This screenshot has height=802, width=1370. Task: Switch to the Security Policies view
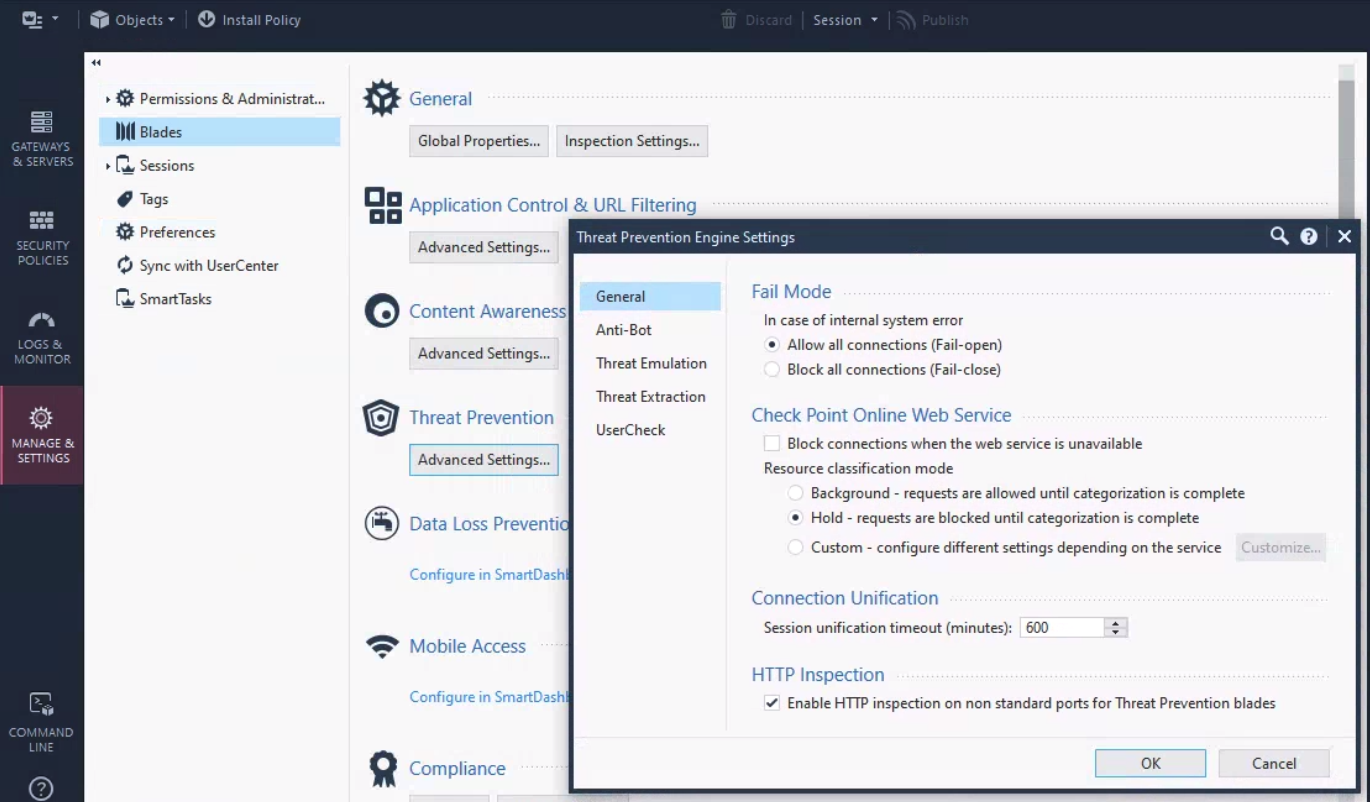[41, 237]
